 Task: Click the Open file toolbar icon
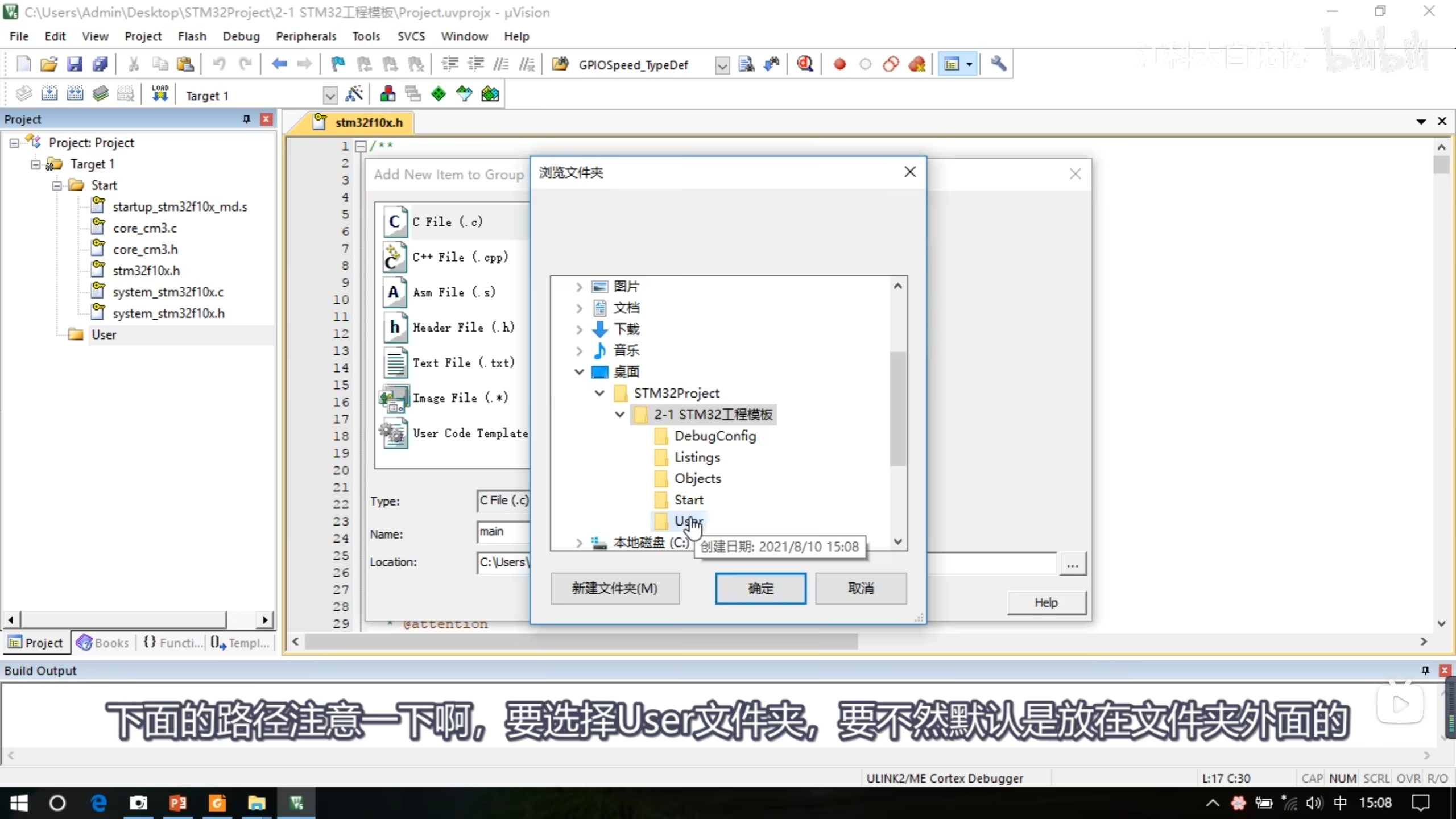(49, 64)
